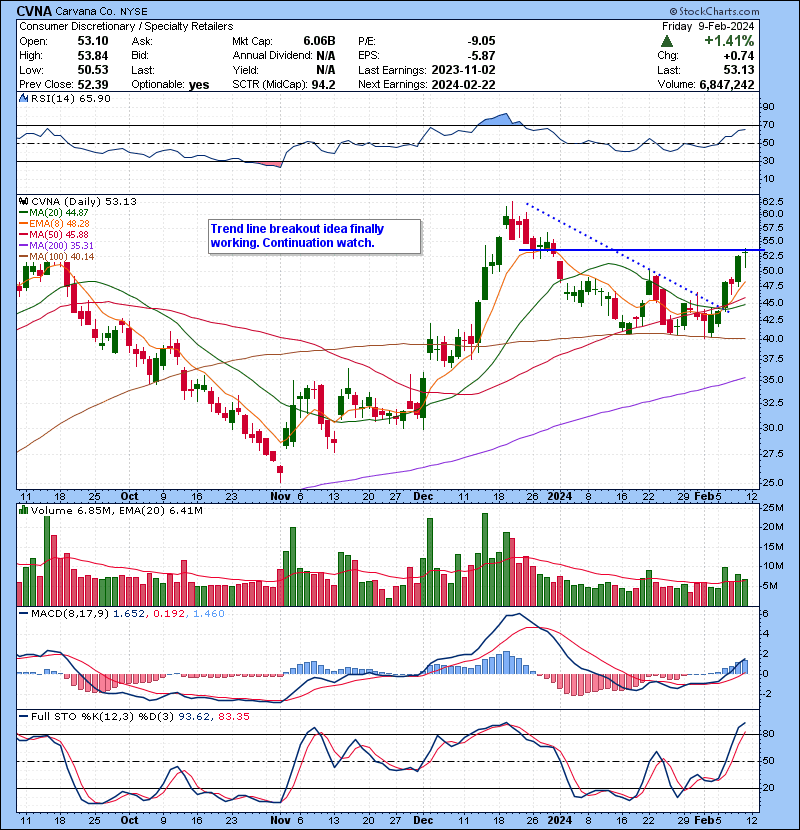This screenshot has height=830, width=800.
Task: Click the stochastic %K value 93.62
Action: pos(193,717)
